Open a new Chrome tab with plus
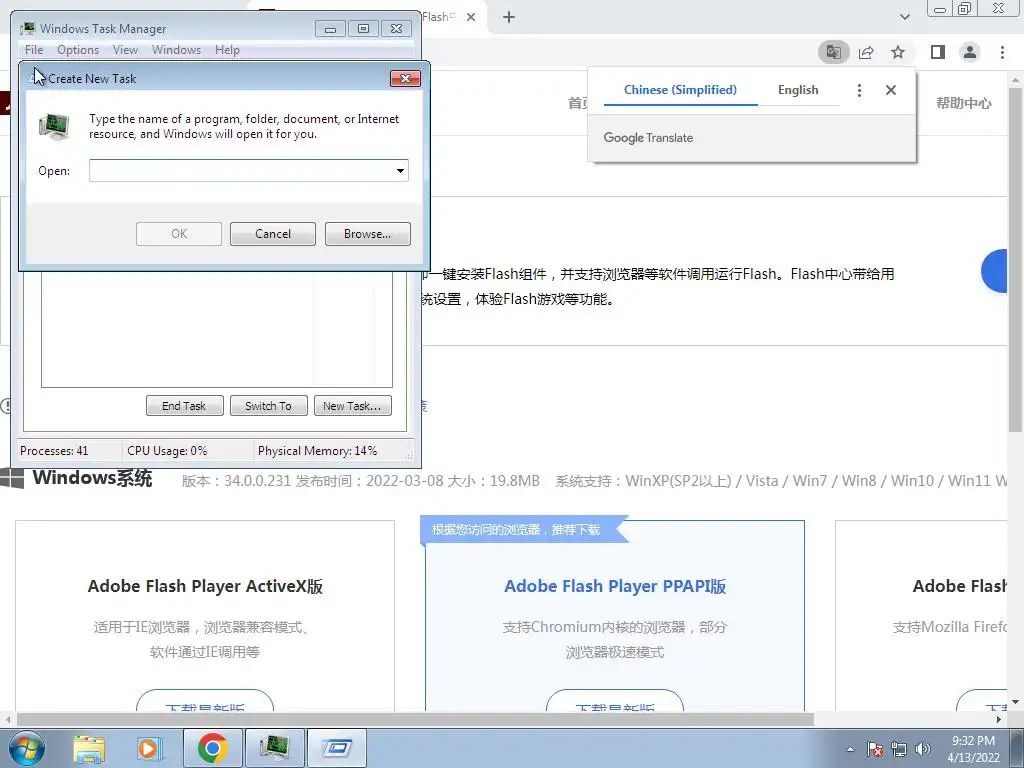Viewport: 1024px width, 768px height. (x=509, y=17)
